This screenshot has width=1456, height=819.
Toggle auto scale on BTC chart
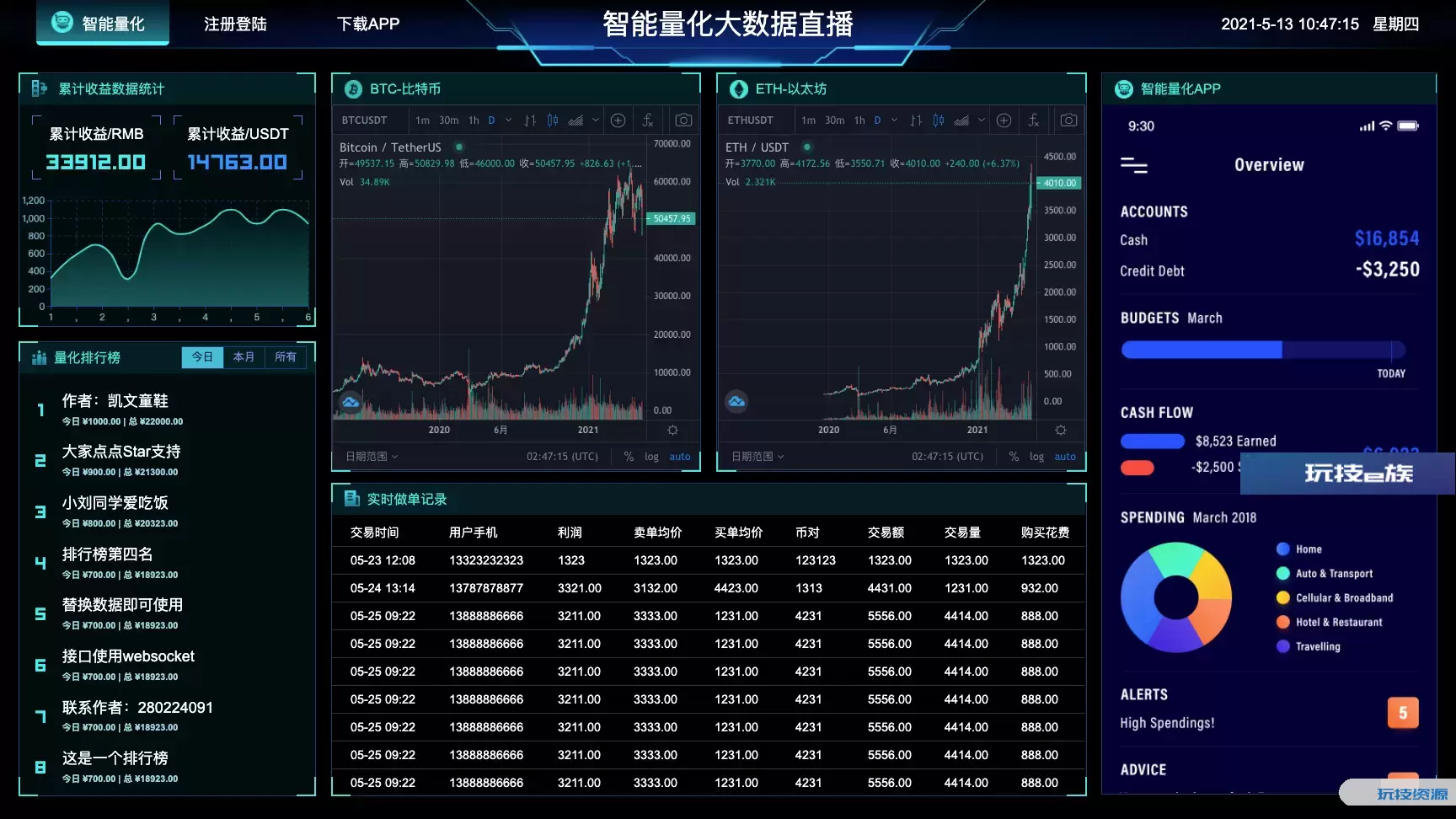tap(680, 457)
